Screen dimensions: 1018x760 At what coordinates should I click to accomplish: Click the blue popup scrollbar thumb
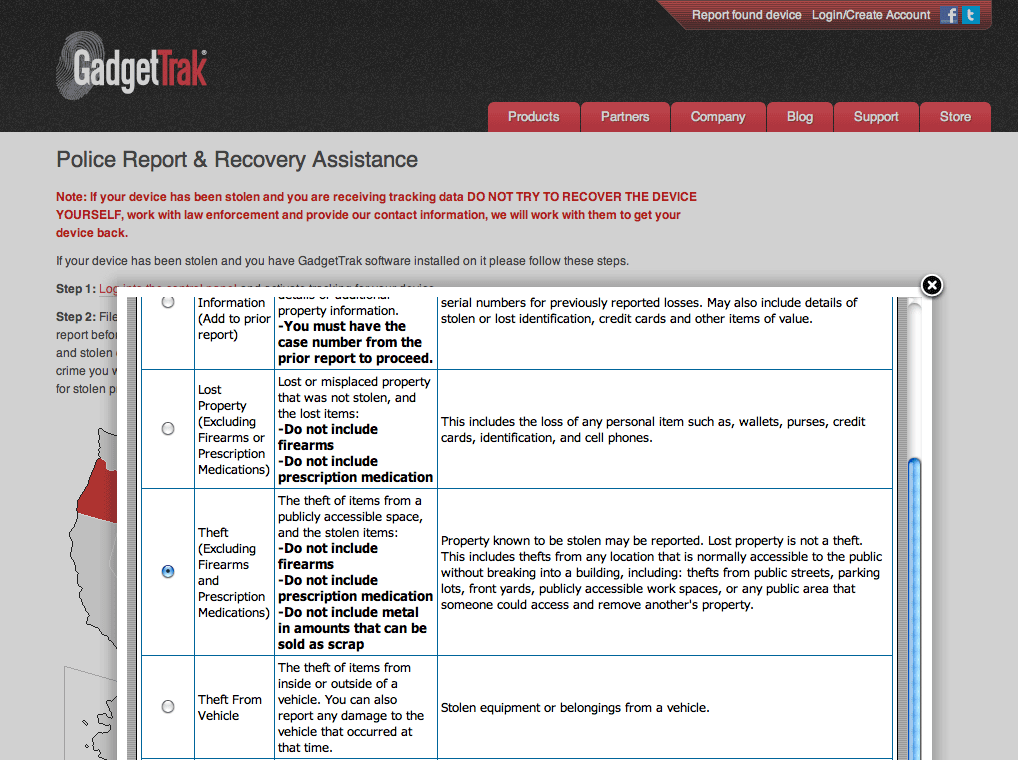coord(914,609)
